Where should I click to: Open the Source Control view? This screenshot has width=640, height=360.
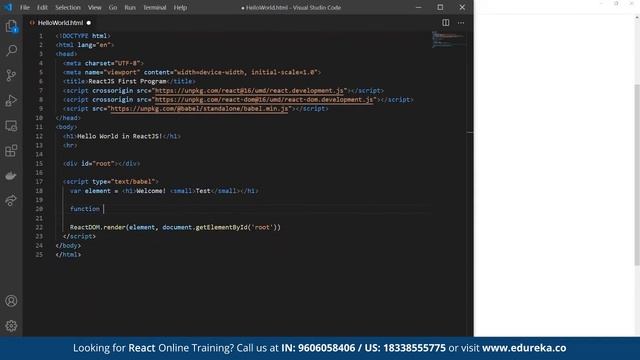(11, 76)
